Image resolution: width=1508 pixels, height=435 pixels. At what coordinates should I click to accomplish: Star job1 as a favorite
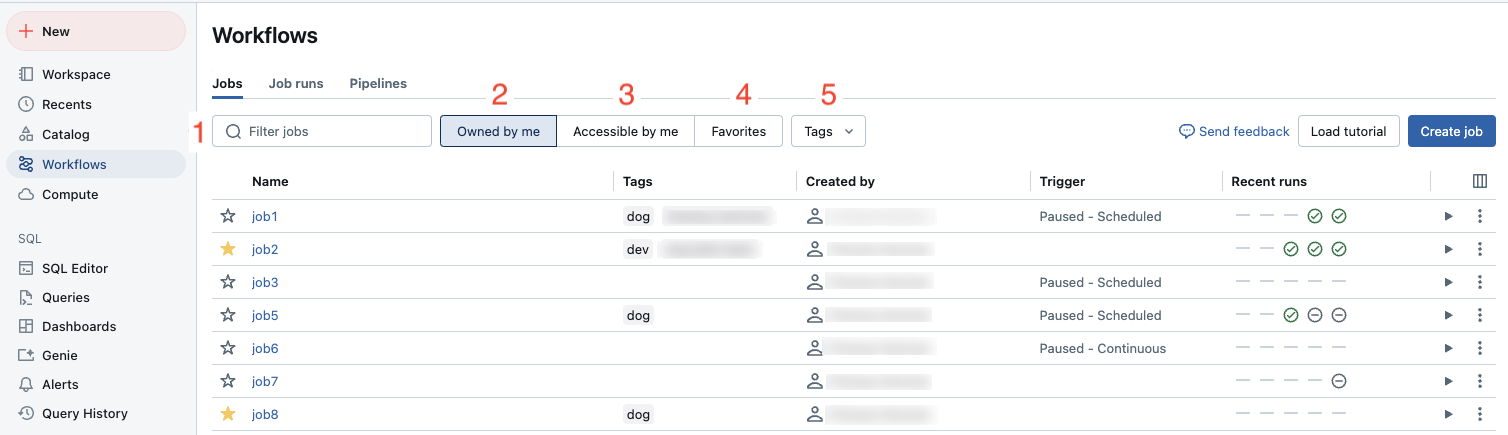click(x=228, y=216)
